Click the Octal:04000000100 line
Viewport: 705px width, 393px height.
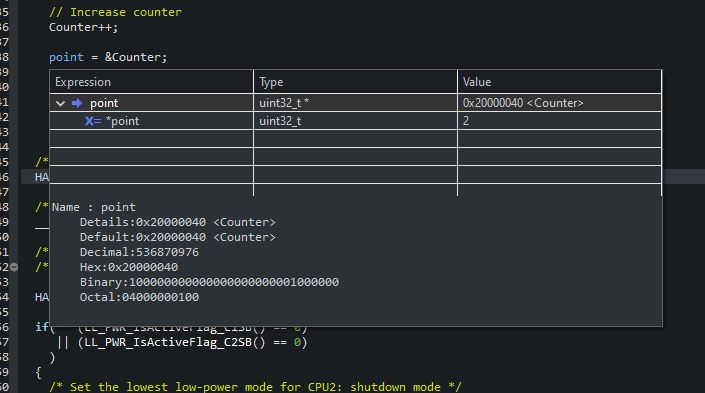139,297
